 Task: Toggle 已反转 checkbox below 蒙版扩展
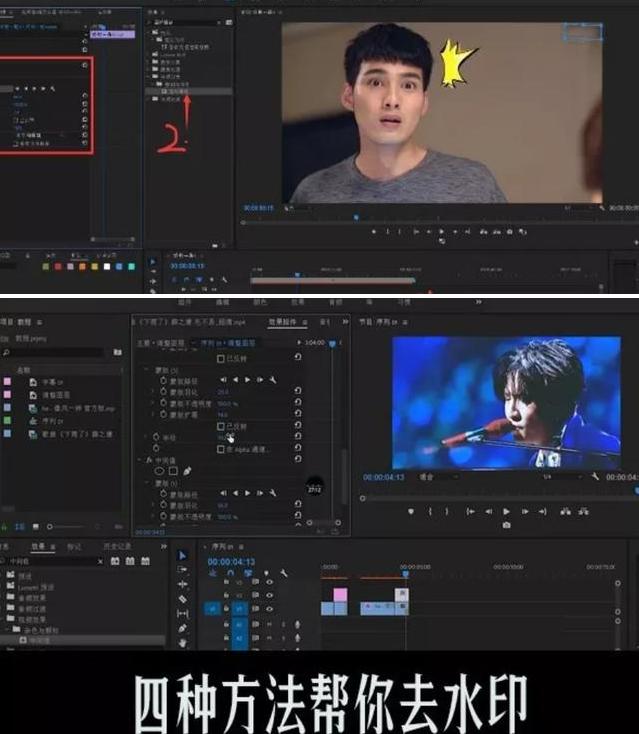tap(221, 426)
